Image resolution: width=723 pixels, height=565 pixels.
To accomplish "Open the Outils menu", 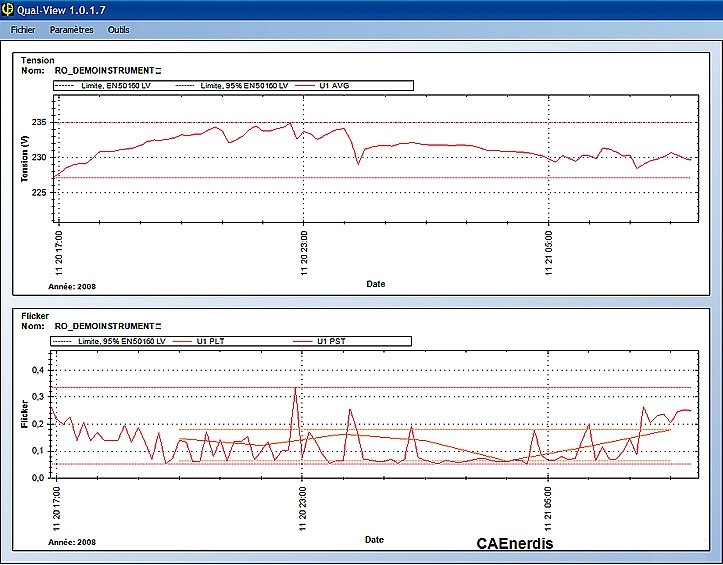I will click(119, 30).
